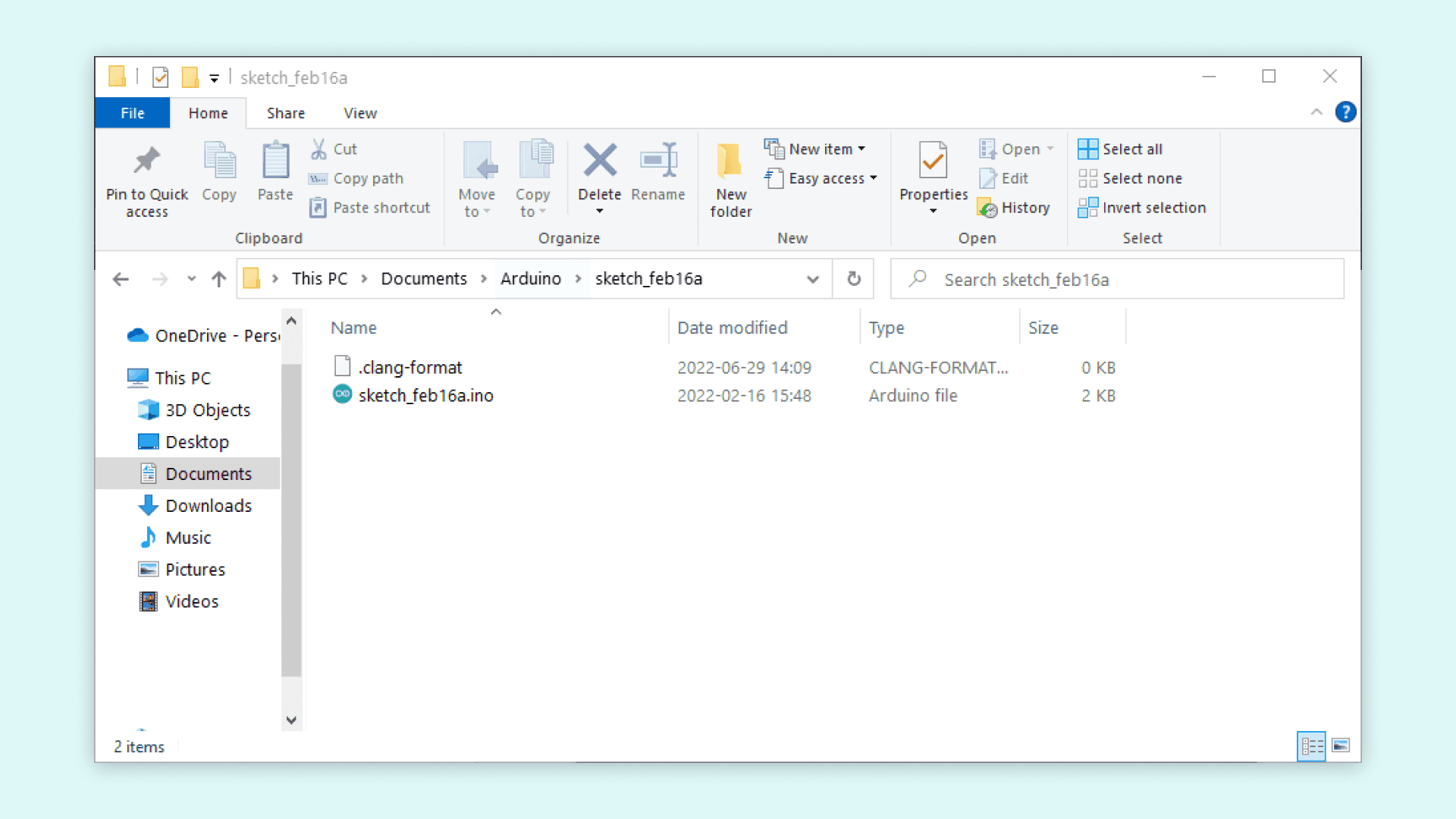Click the Delete icon in Organize group
The height and width of the screenshot is (819, 1456).
[599, 161]
